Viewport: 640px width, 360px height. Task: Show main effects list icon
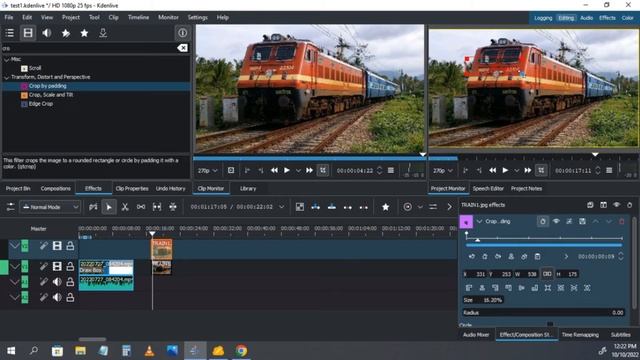click(9, 33)
